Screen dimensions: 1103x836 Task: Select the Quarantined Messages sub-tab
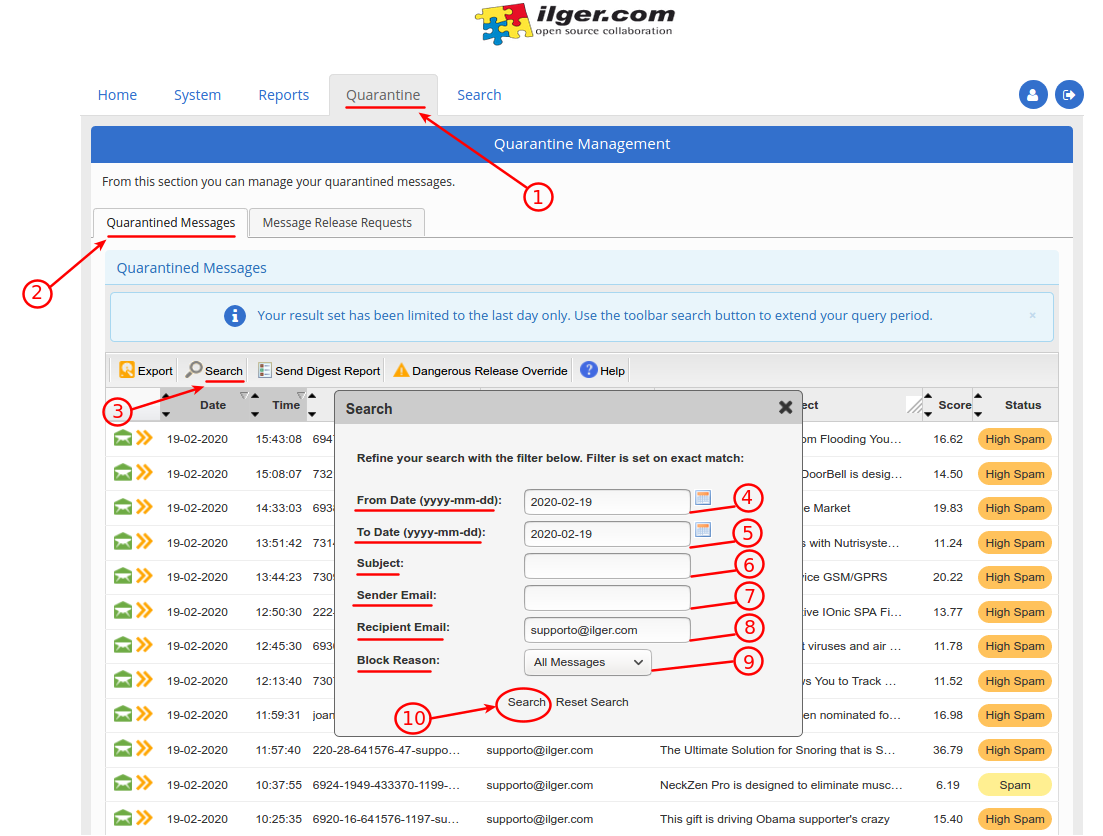click(171, 222)
